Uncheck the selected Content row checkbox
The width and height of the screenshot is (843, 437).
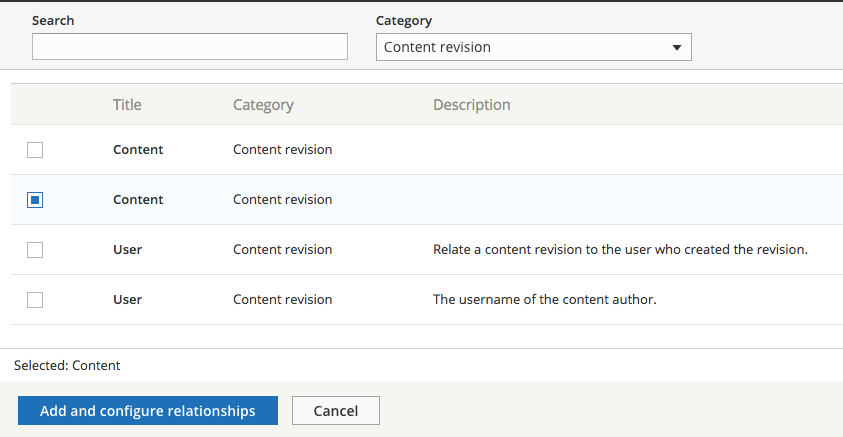coord(35,200)
